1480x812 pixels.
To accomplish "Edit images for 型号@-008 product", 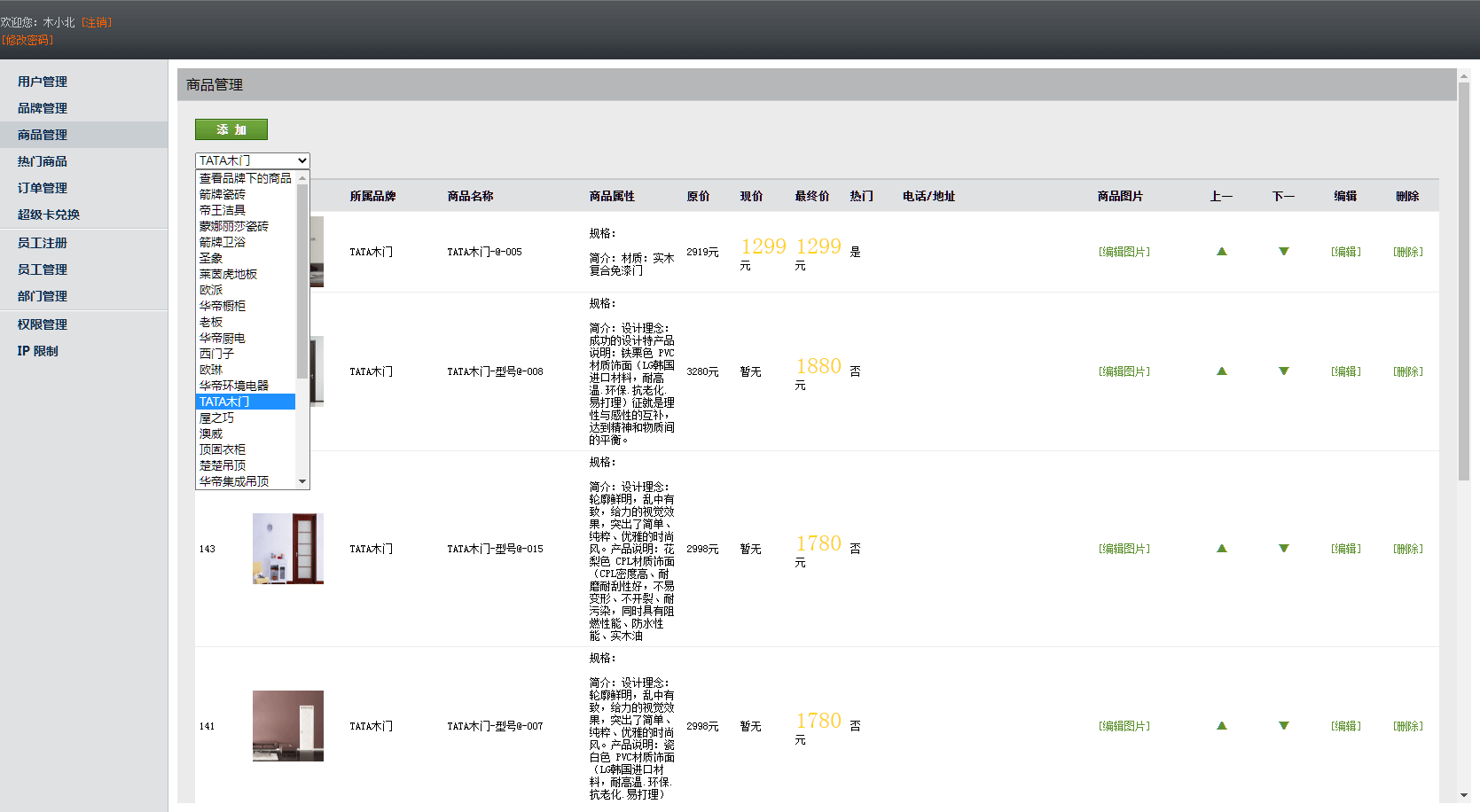I will [1124, 371].
